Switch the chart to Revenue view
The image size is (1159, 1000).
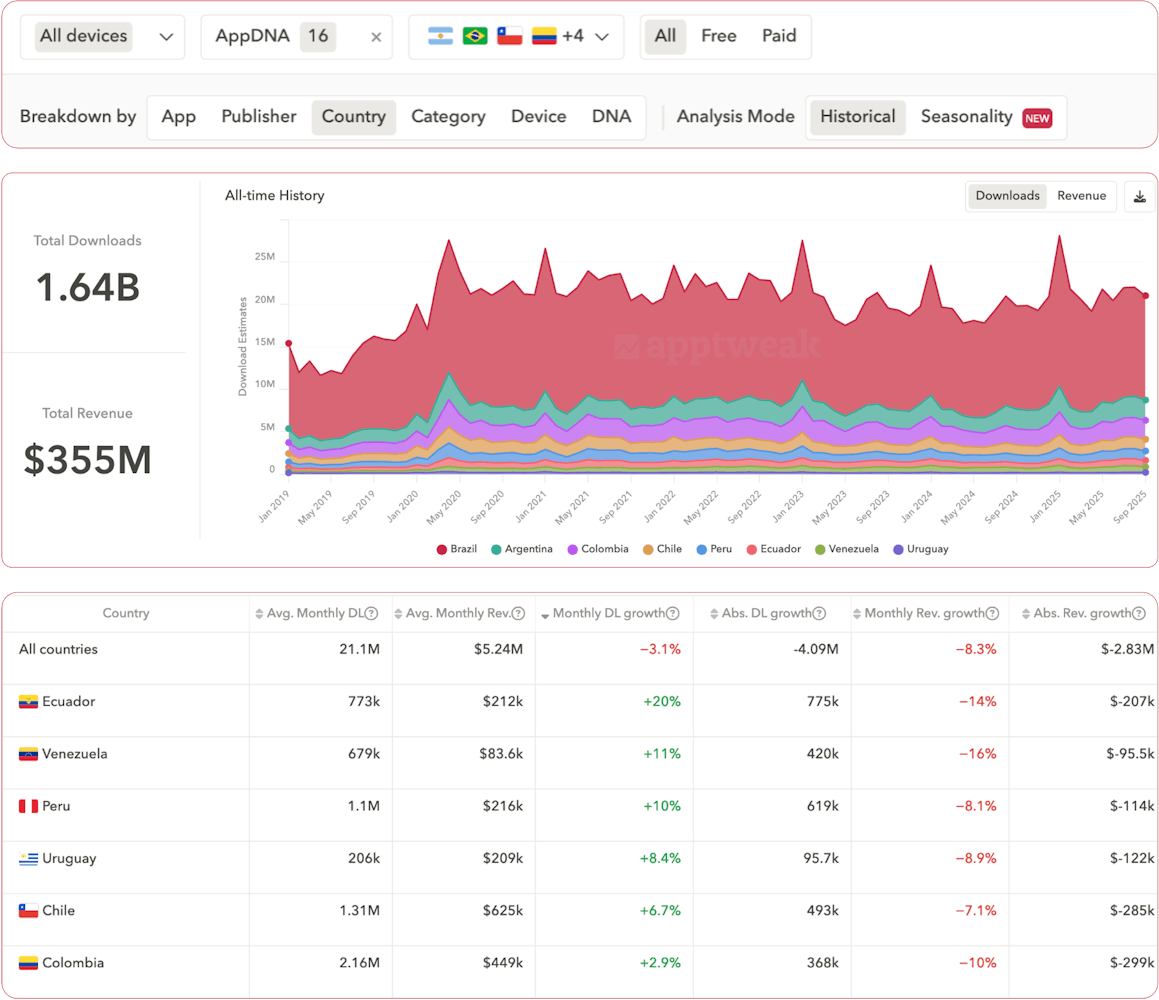[x=1081, y=196]
